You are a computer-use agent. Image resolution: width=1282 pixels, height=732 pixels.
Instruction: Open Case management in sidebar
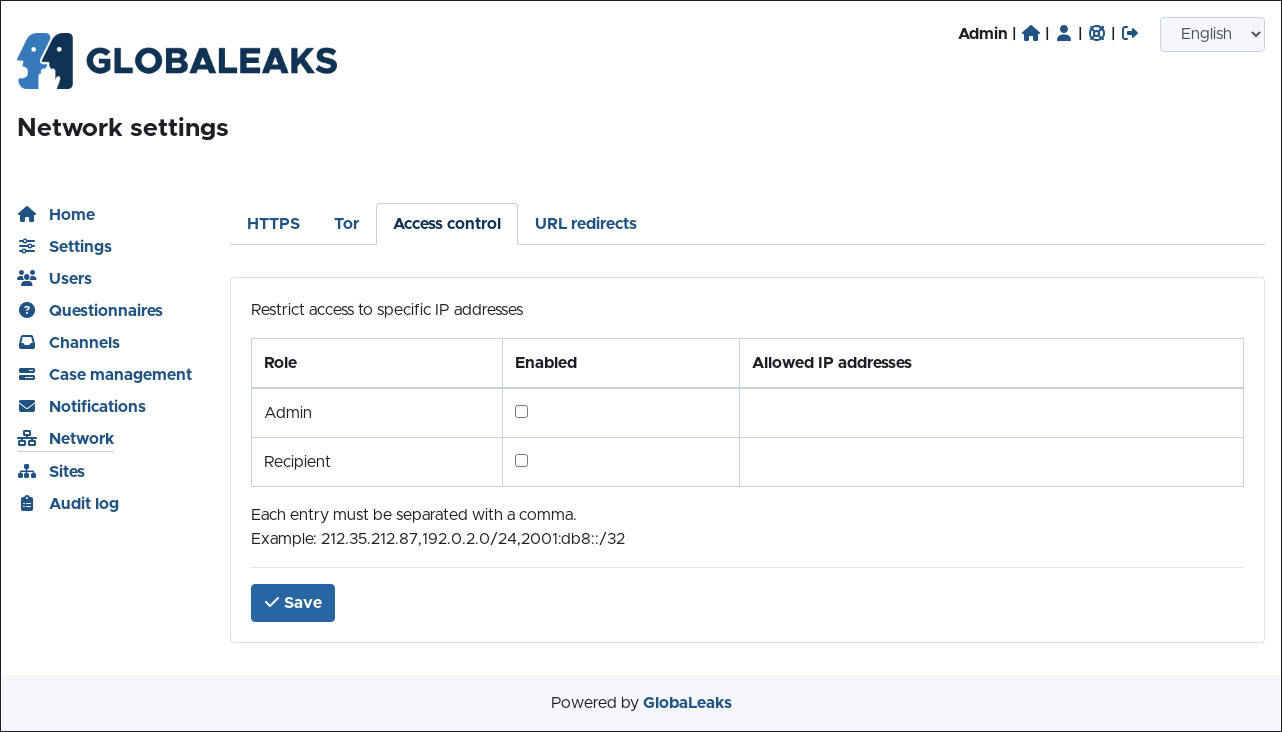120,374
